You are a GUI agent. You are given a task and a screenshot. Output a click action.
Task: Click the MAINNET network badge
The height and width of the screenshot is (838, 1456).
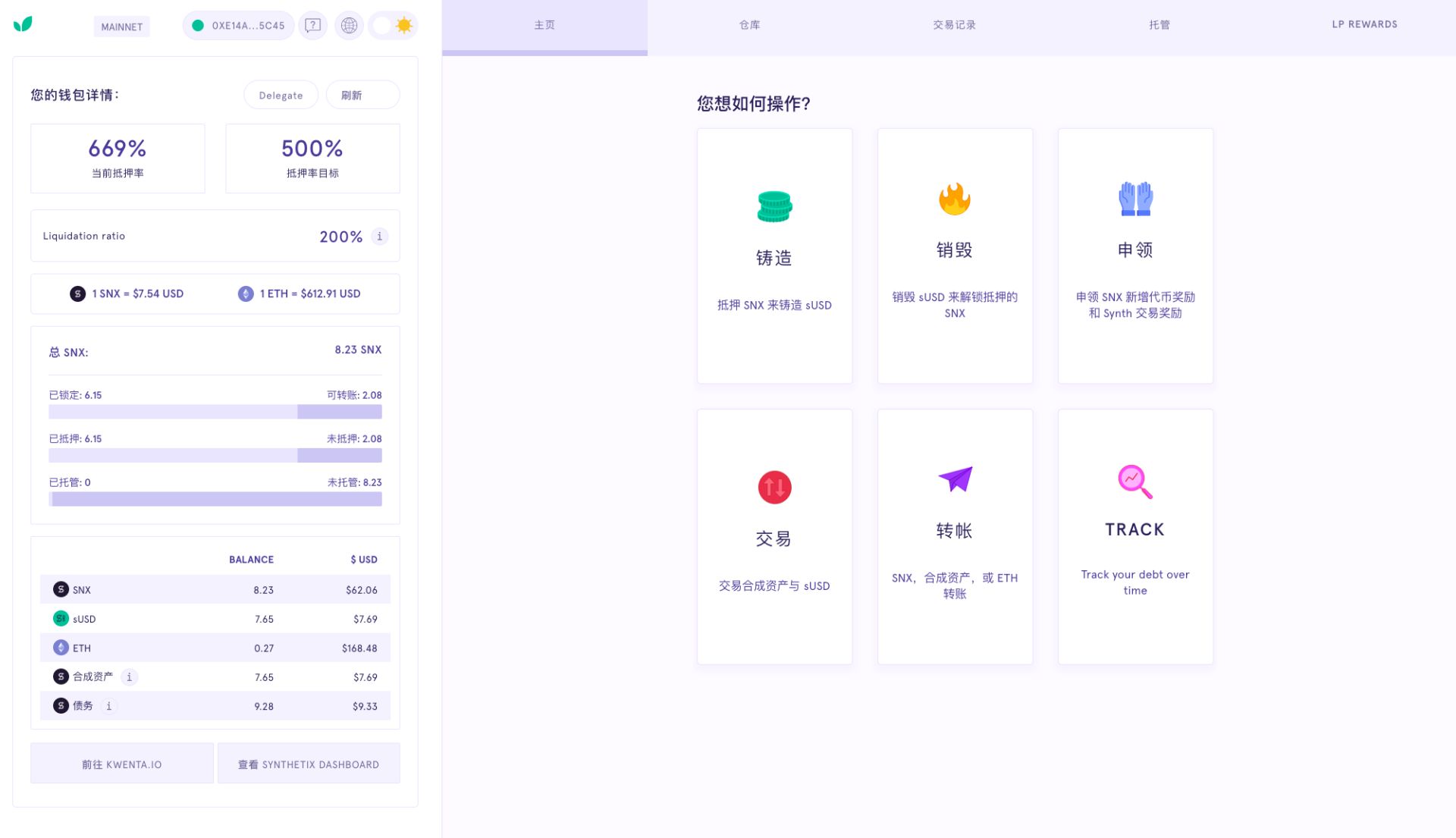tap(122, 27)
